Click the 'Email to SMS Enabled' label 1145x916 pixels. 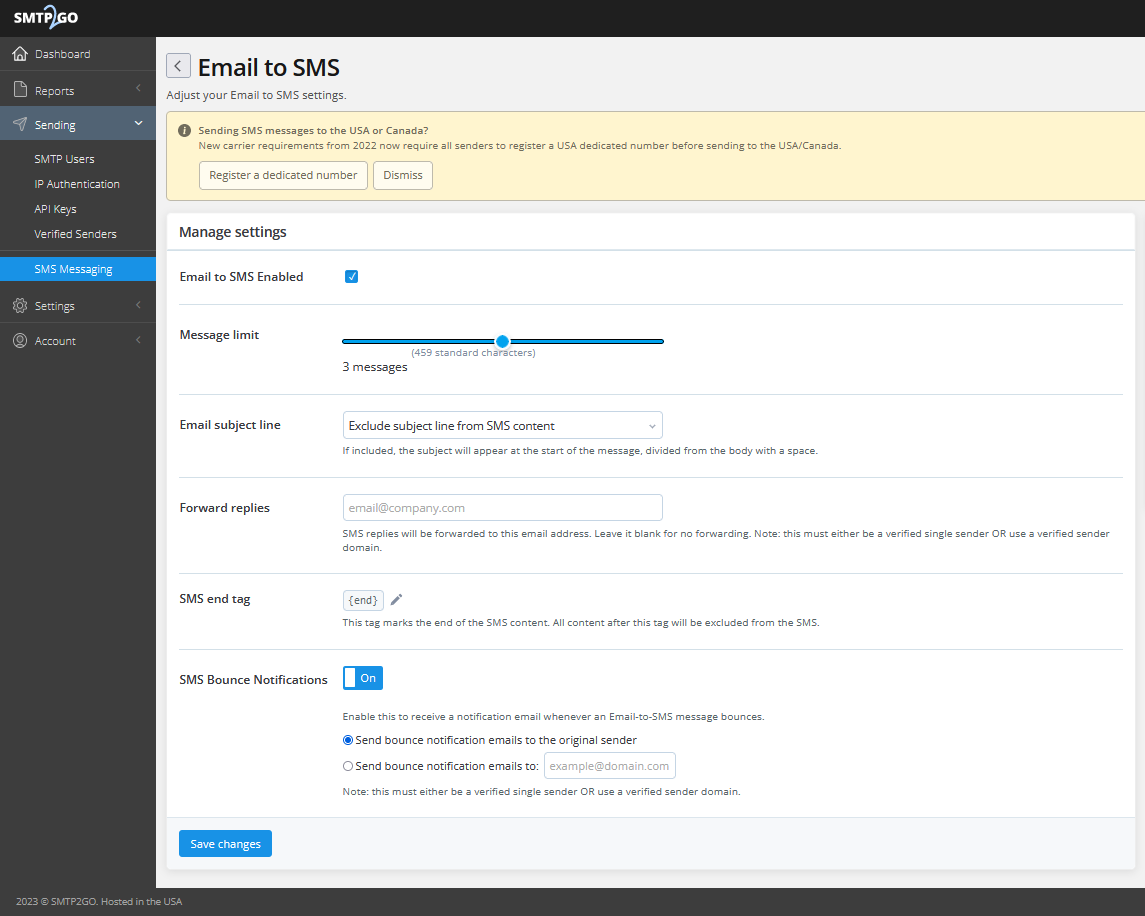[x=242, y=277]
